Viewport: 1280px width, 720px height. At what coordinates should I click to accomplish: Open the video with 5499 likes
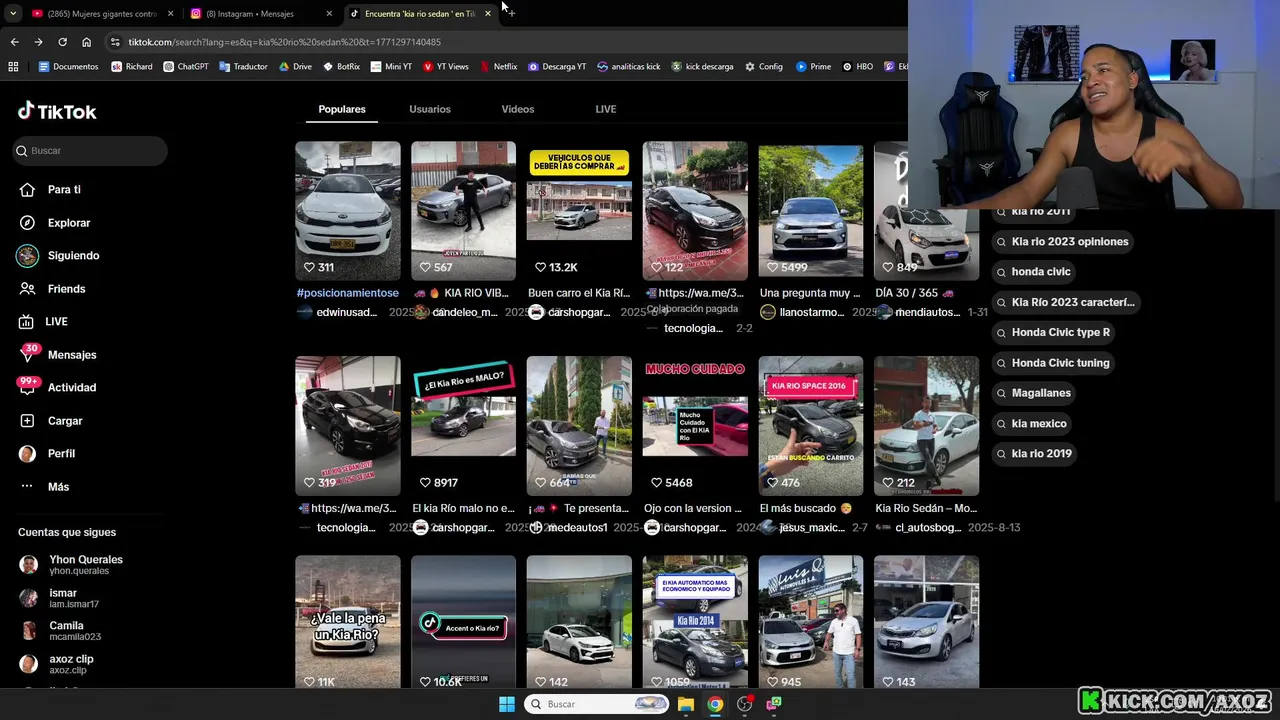click(x=811, y=210)
